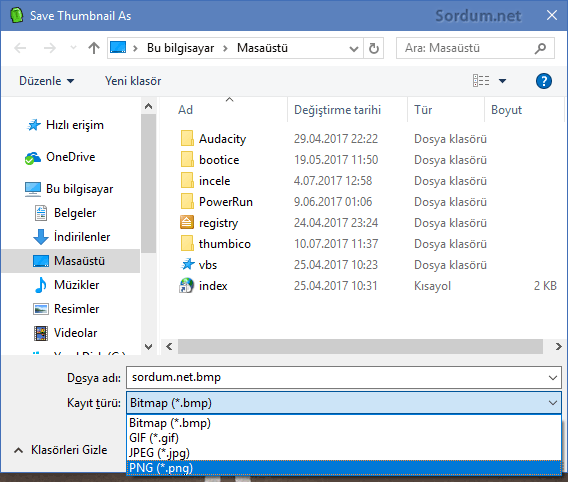Choose PNG (*.png) from list
Screen dimensions: 568x482
[344, 468]
